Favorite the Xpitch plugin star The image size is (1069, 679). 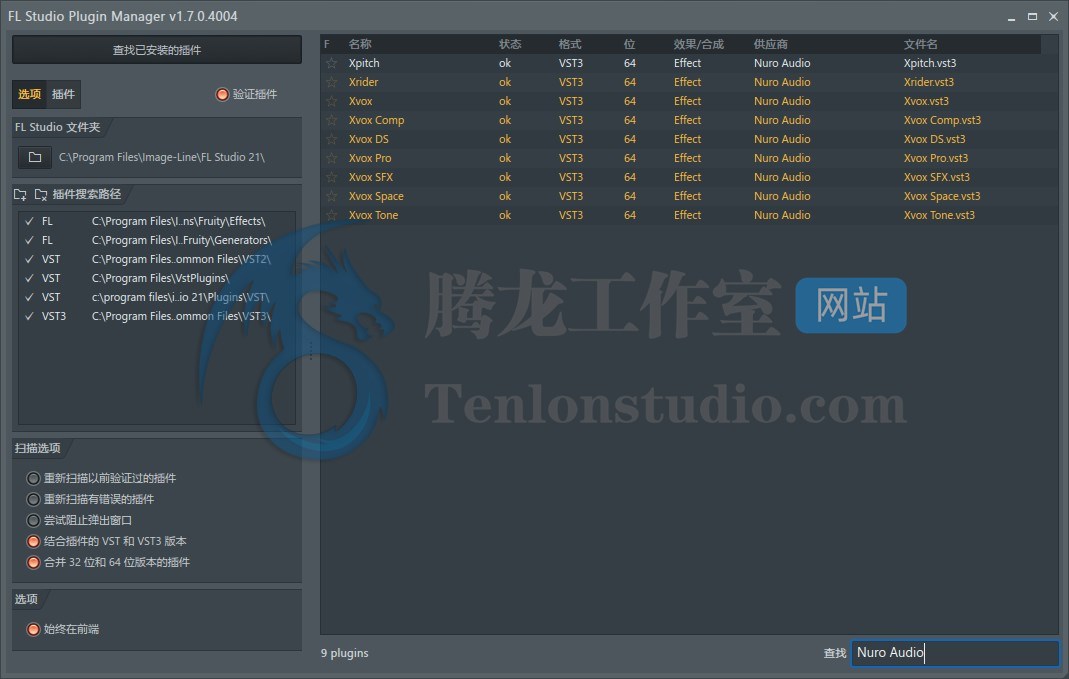(x=331, y=63)
